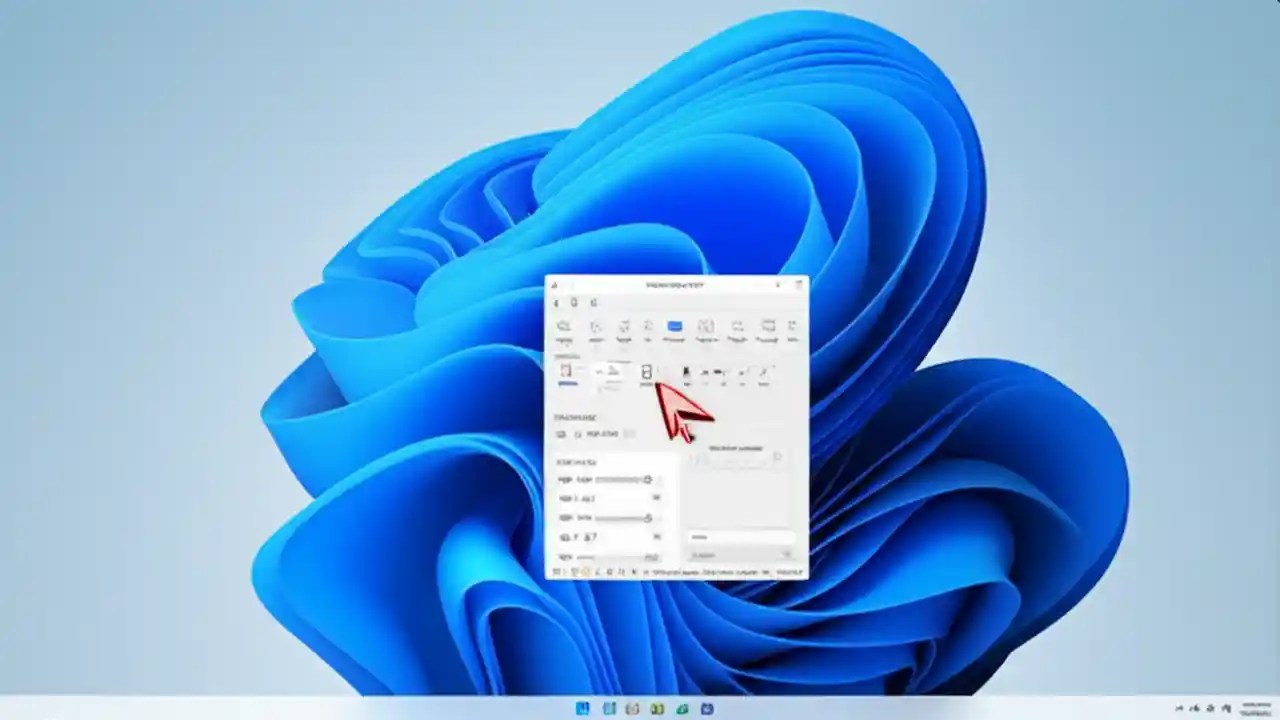Switch to the second toolbar section of the dialog
Viewport: 1280px width, 720px height.
click(x=574, y=302)
